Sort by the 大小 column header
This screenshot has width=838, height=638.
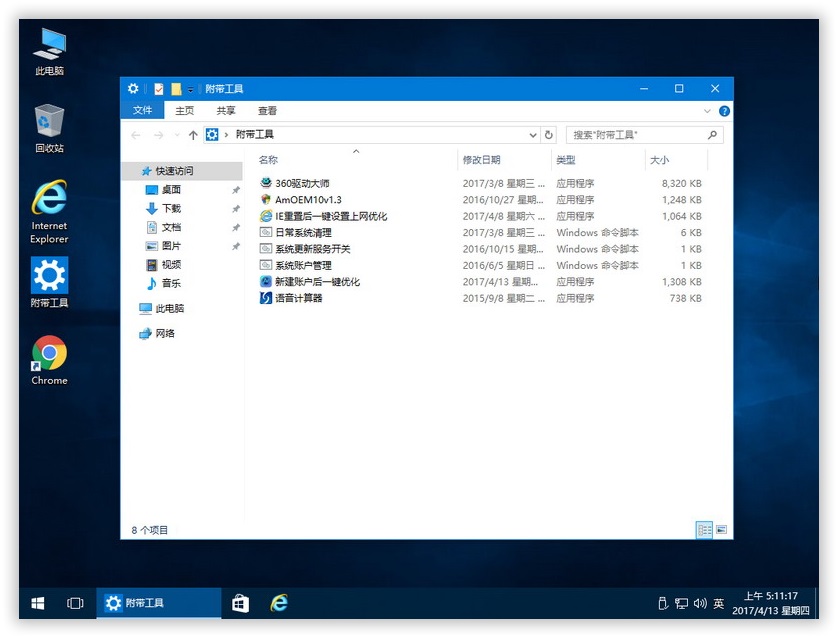tap(659, 160)
